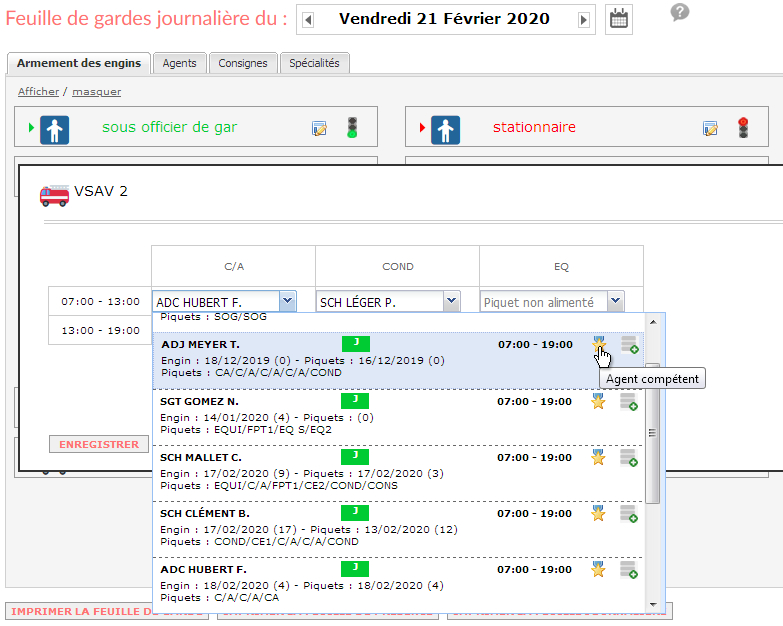
Task: Click person icon of stationnaire
Action: [445, 130]
